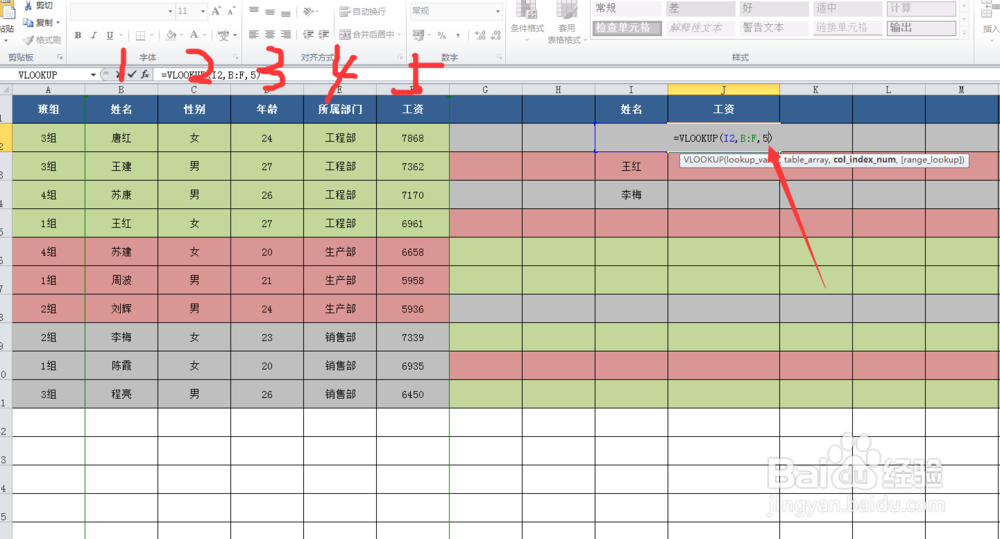Apply the 检查单元格 cell style

click(x=627, y=28)
